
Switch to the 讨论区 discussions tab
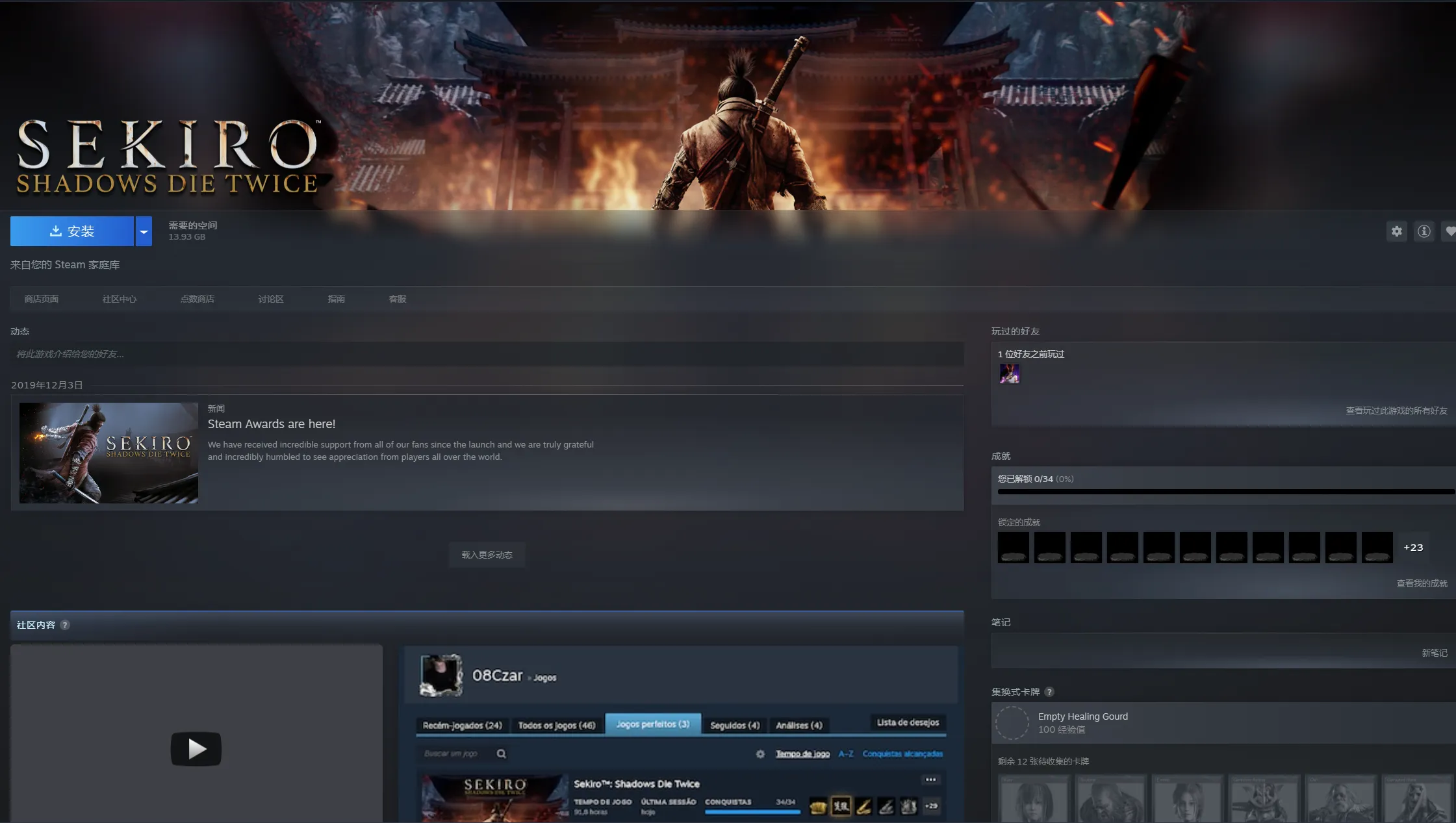click(x=270, y=299)
